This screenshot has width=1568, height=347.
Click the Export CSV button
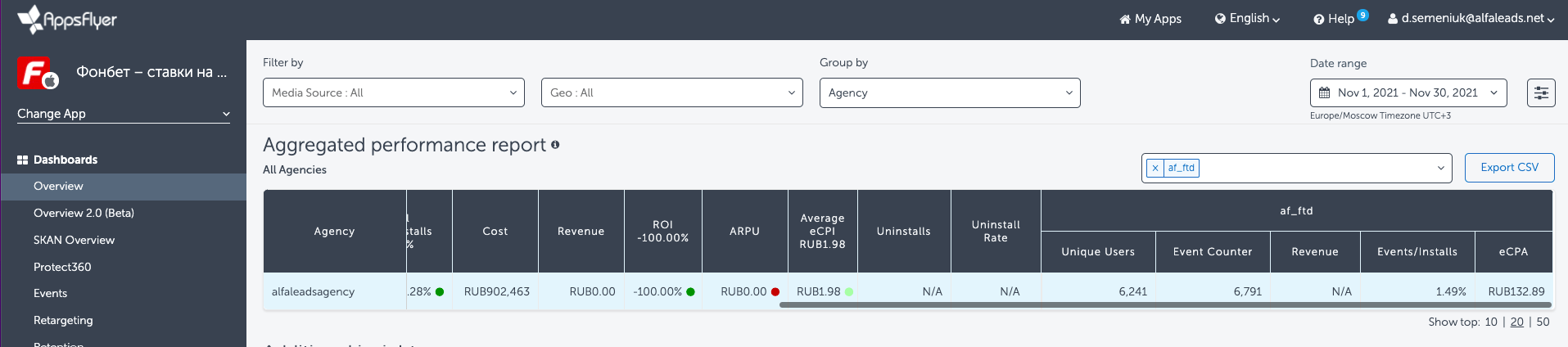[1509, 168]
